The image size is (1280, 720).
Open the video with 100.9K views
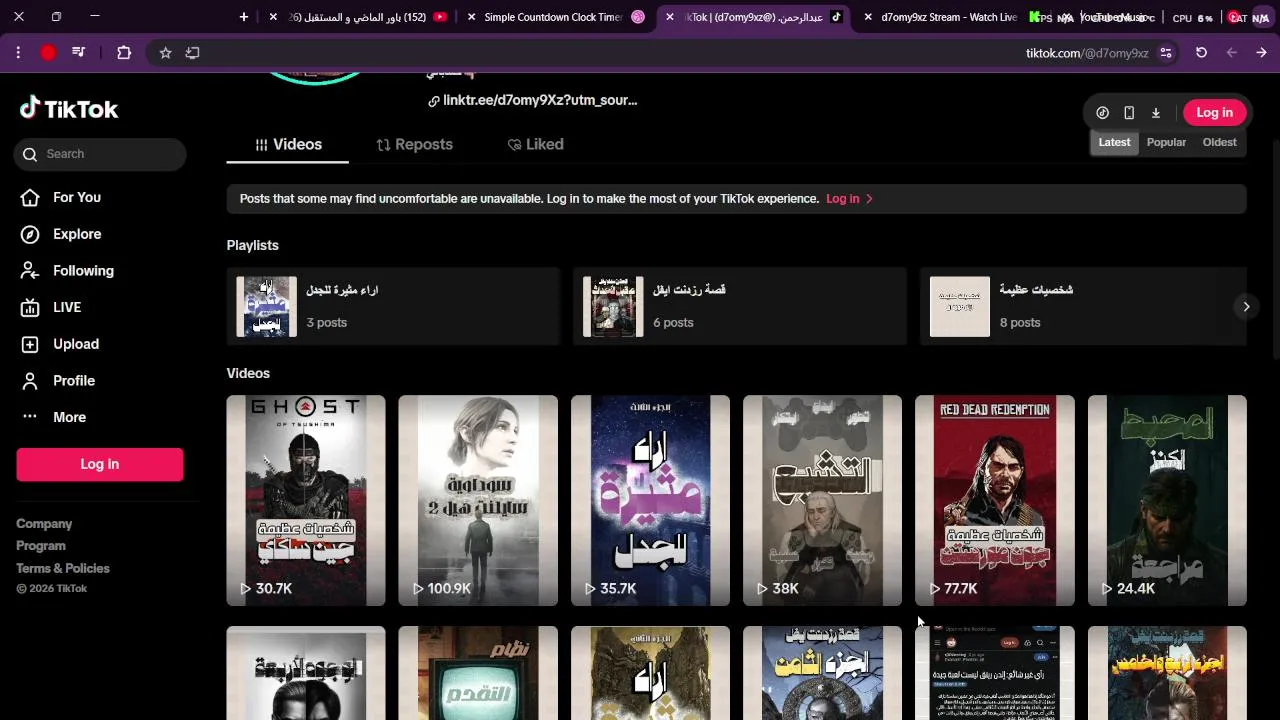click(478, 500)
